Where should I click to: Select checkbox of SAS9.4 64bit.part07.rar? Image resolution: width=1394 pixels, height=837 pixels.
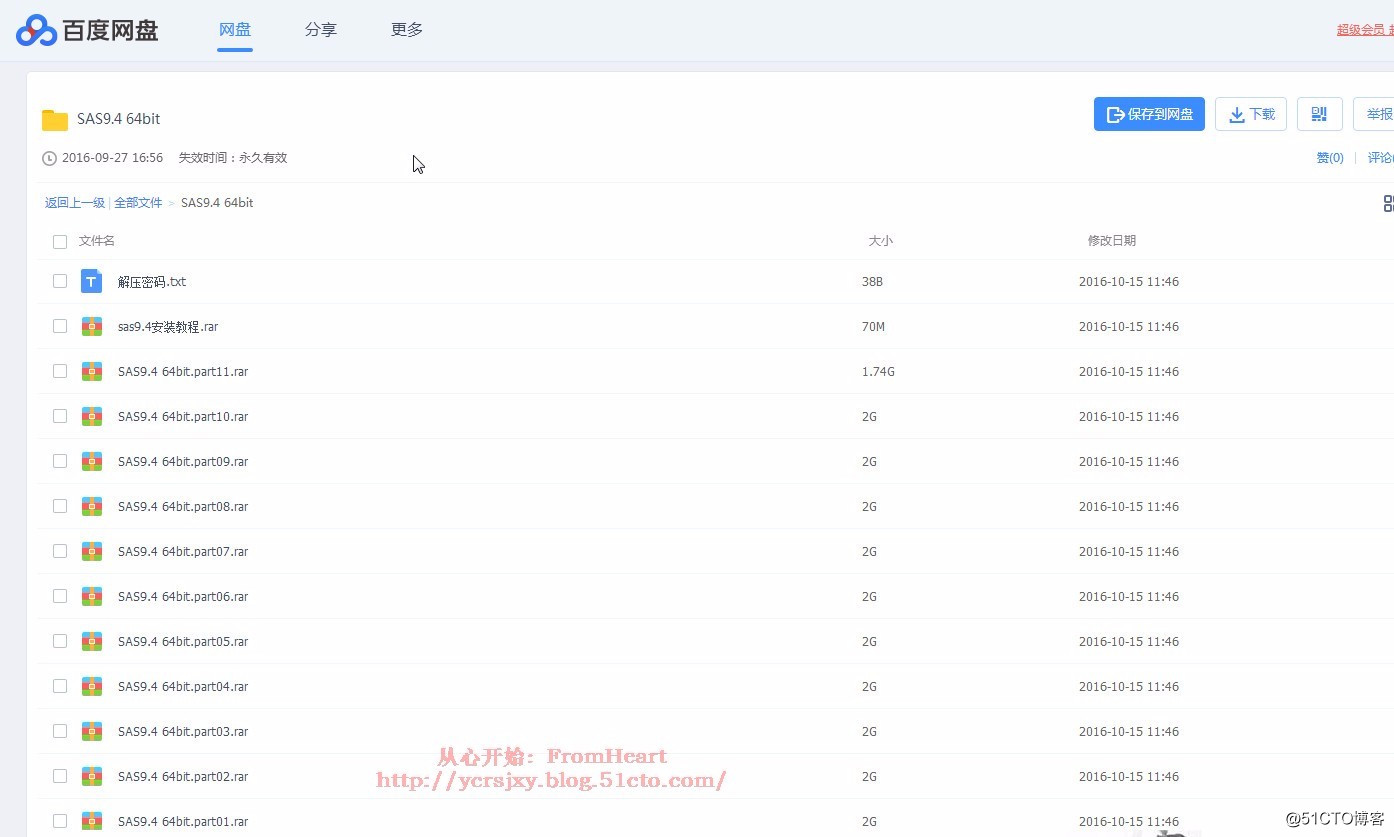(x=60, y=551)
